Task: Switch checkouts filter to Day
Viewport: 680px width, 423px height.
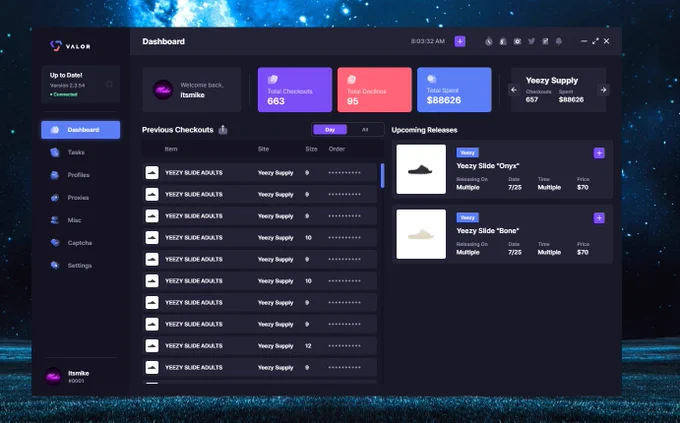Action: [x=330, y=130]
